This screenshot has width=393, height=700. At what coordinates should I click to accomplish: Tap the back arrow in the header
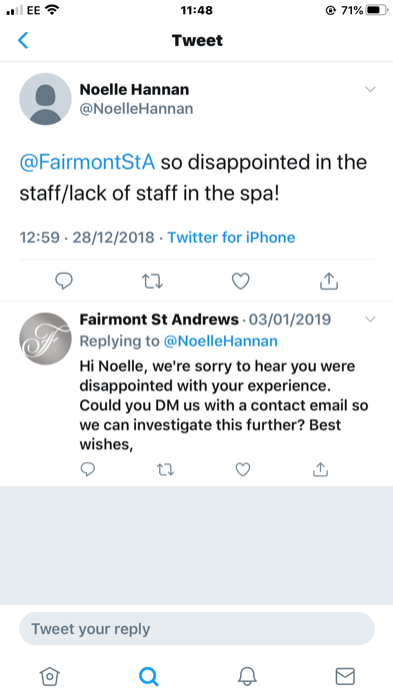pos(23,40)
